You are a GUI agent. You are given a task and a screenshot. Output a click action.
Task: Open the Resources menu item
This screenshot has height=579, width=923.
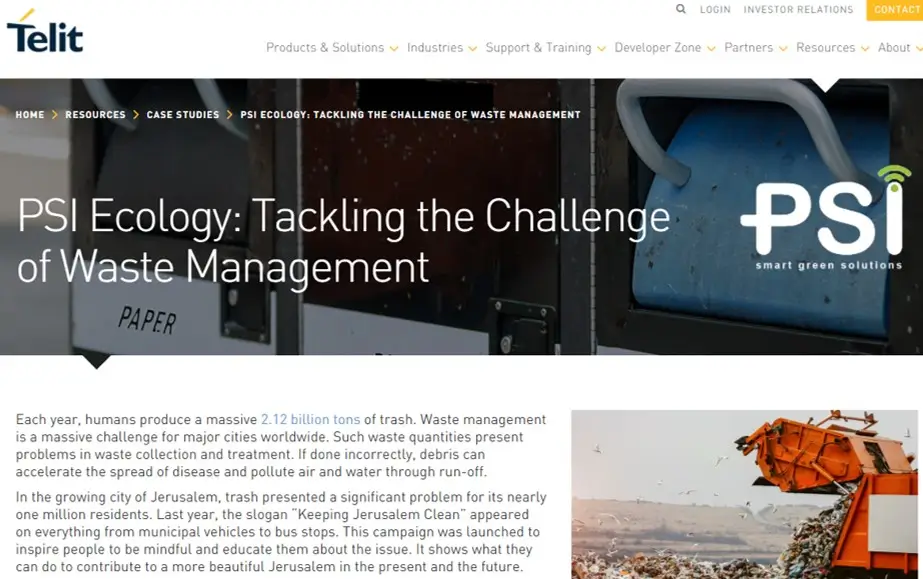pos(825,48)
